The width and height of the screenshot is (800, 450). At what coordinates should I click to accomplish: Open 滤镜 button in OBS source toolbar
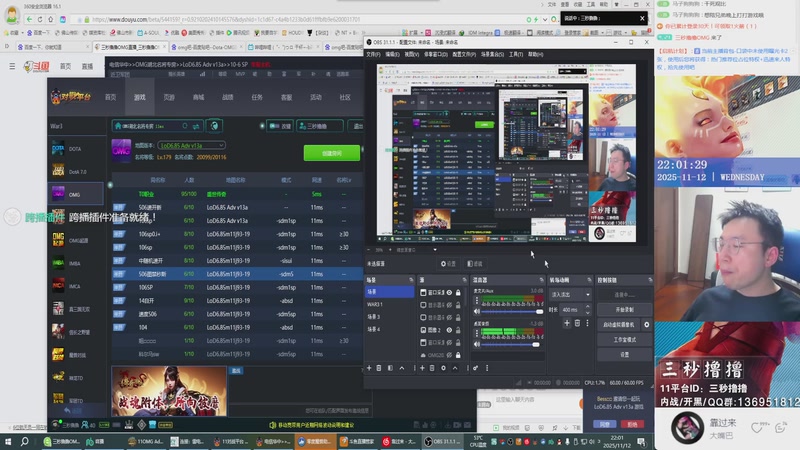(474, 264)
